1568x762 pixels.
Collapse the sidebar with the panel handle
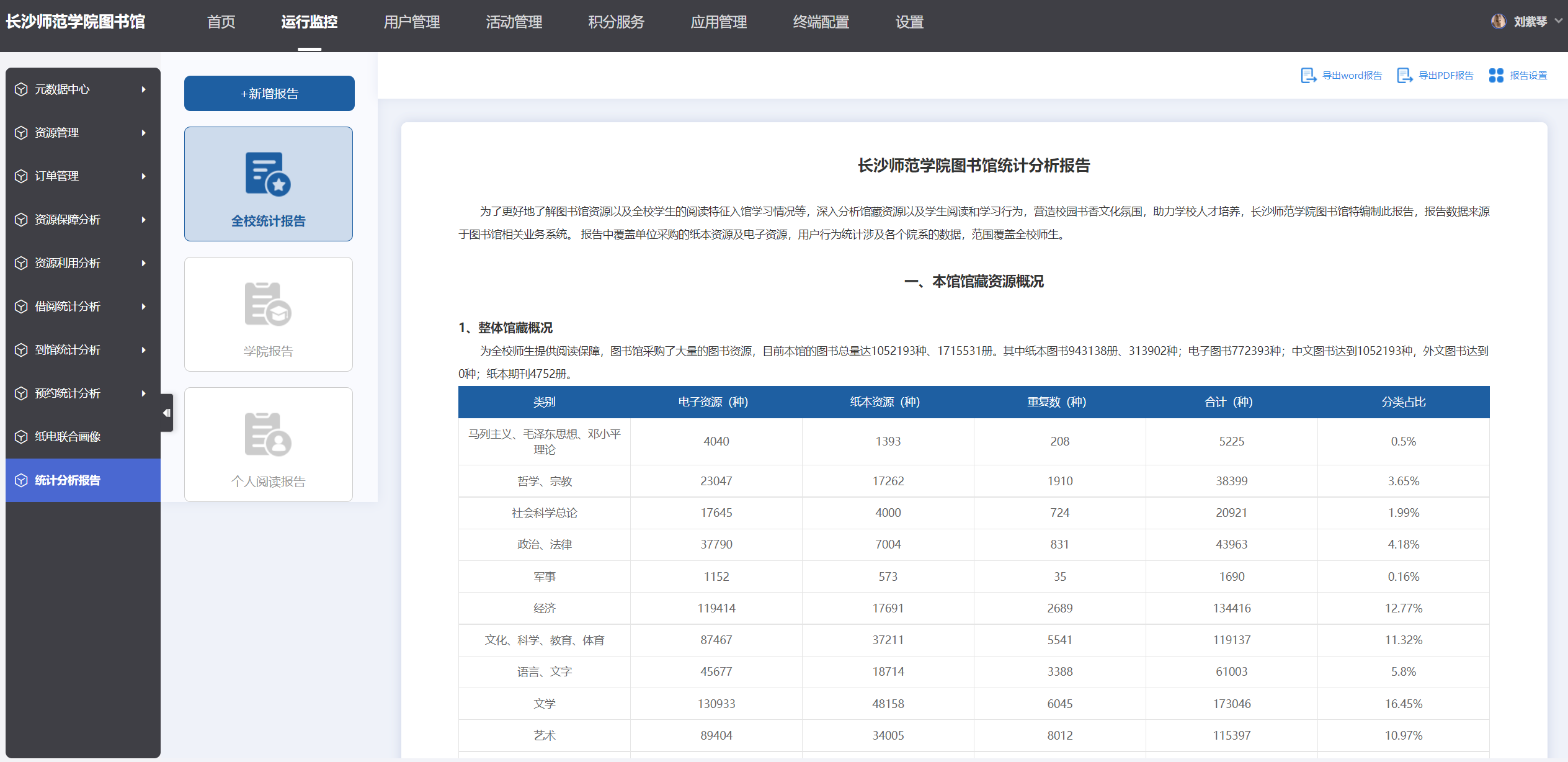tap(166, 413)
